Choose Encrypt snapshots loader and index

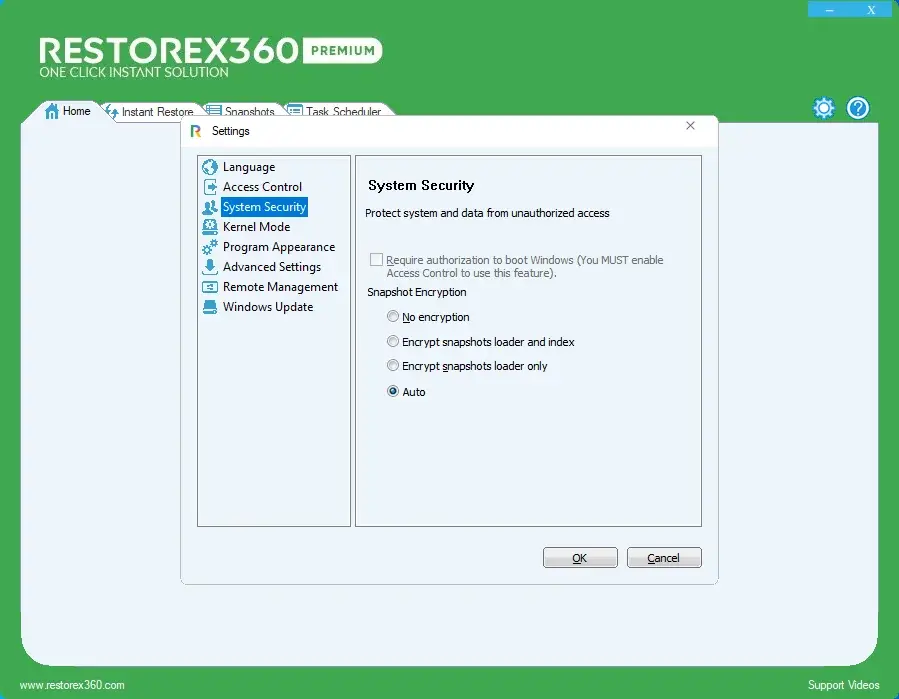click(x=393, y=342)
